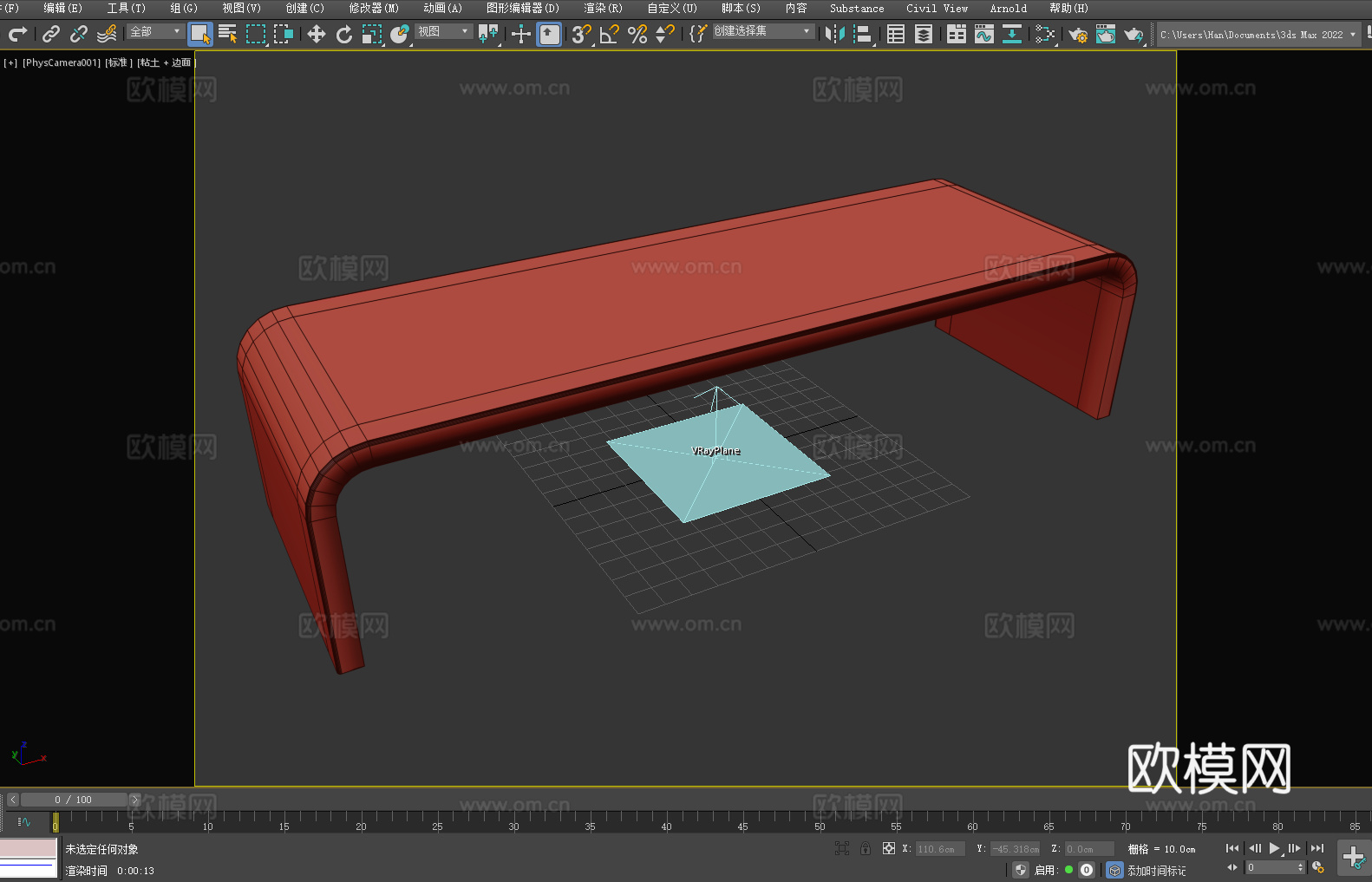Go to start of animation
1372x882 pixels.
pos(1232,848)
